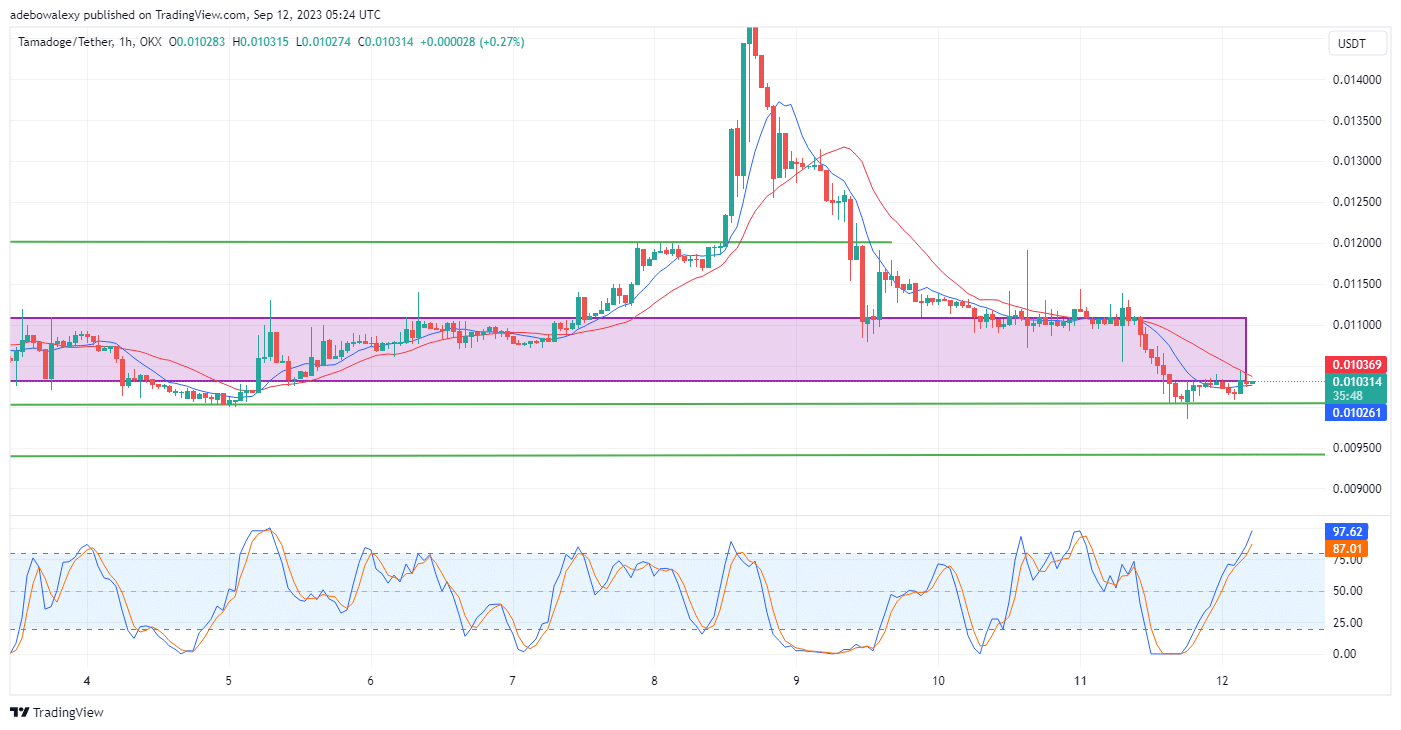Click the 0.009500 price axis label
Screen dimensions: 1401x730
pyautogui.click(x=1358, y=449)
